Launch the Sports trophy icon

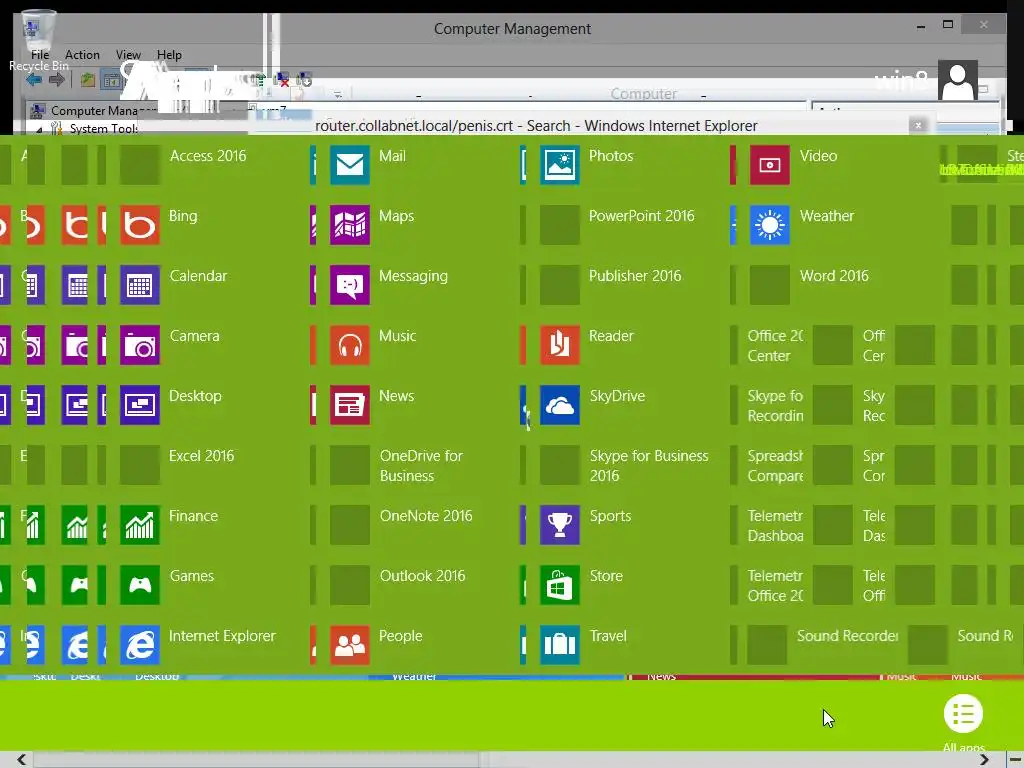560,525
